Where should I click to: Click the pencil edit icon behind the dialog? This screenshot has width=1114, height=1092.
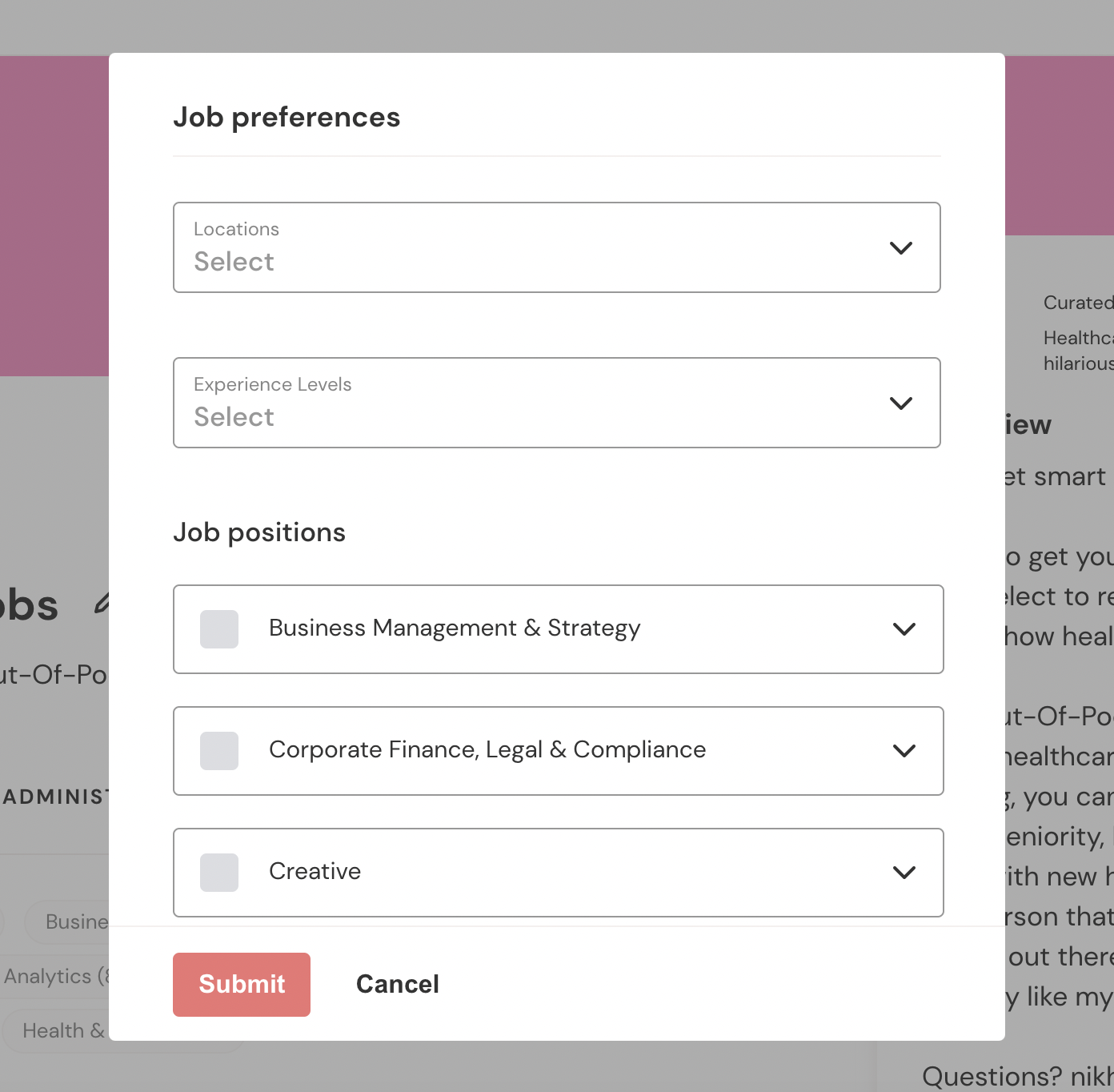pos(102,603)
